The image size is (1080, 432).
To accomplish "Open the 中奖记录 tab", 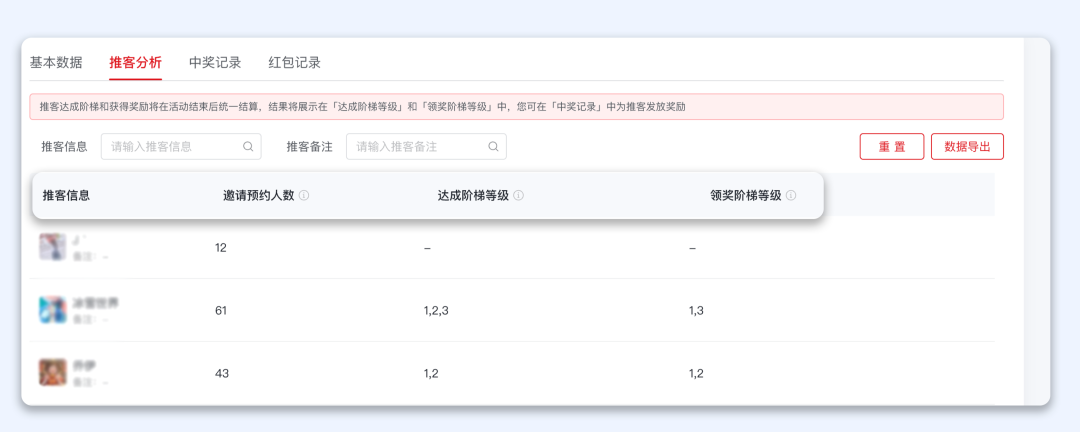I will (215, 62).
